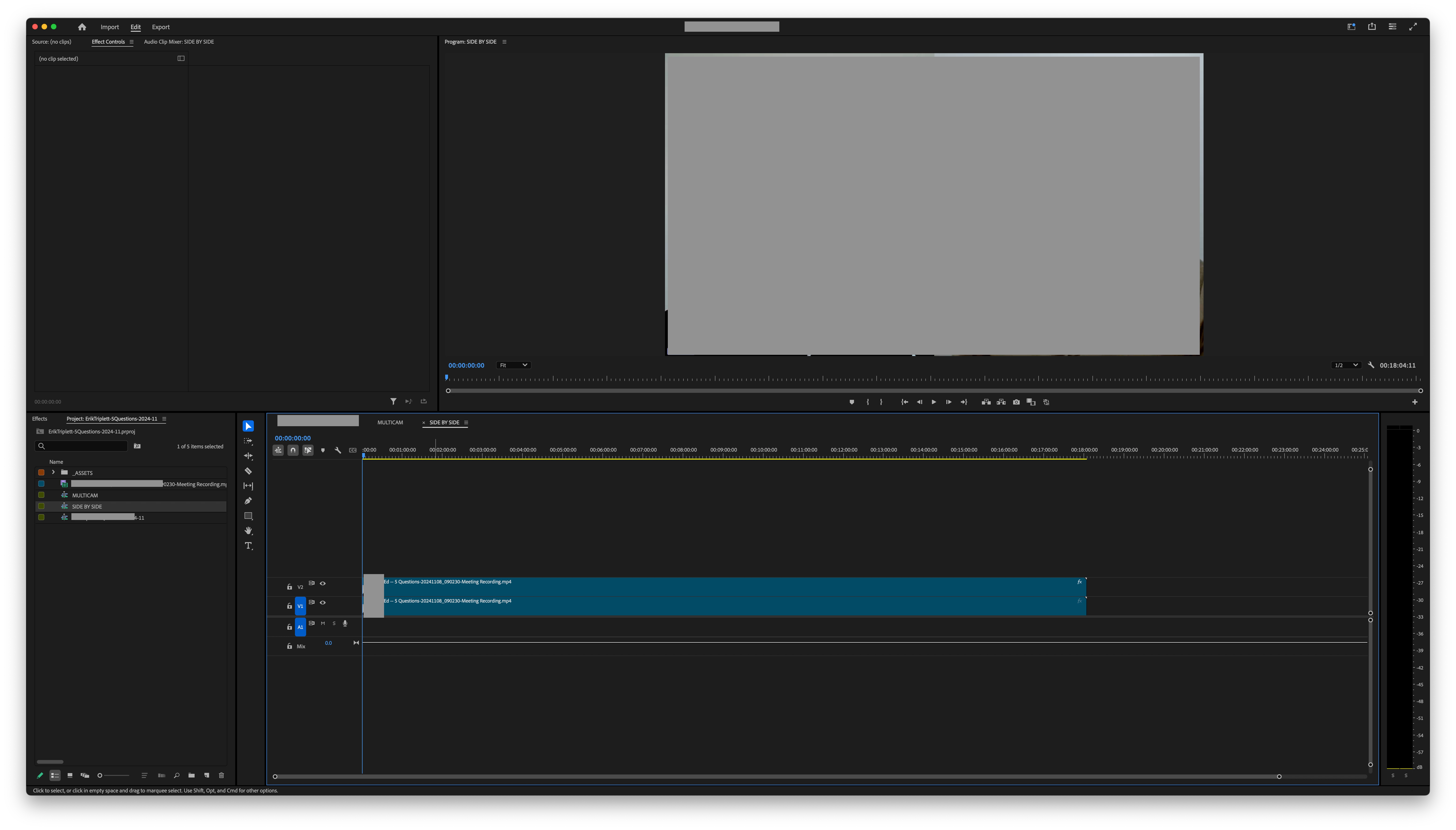Open timeline wrench display settings
This screenshot has width=1456, height=830.
click(x=337, y=450)
